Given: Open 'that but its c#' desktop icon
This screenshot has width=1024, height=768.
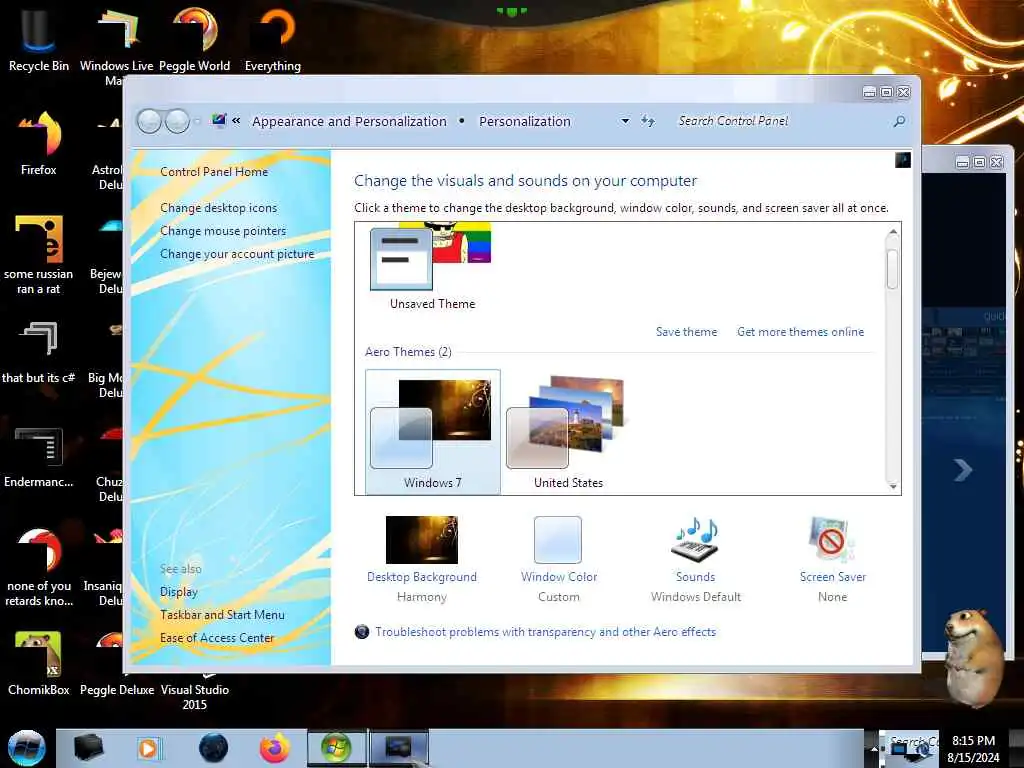Looking at the screenshot, I should (38, 351).
